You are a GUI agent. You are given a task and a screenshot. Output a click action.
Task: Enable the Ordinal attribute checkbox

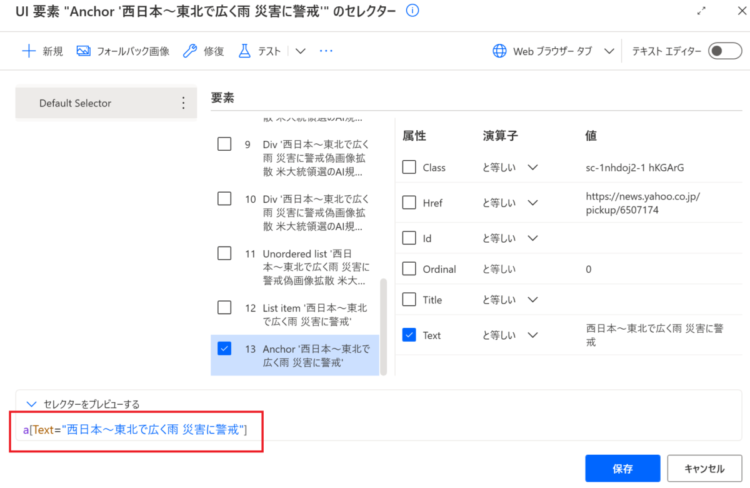pos(409,268)
